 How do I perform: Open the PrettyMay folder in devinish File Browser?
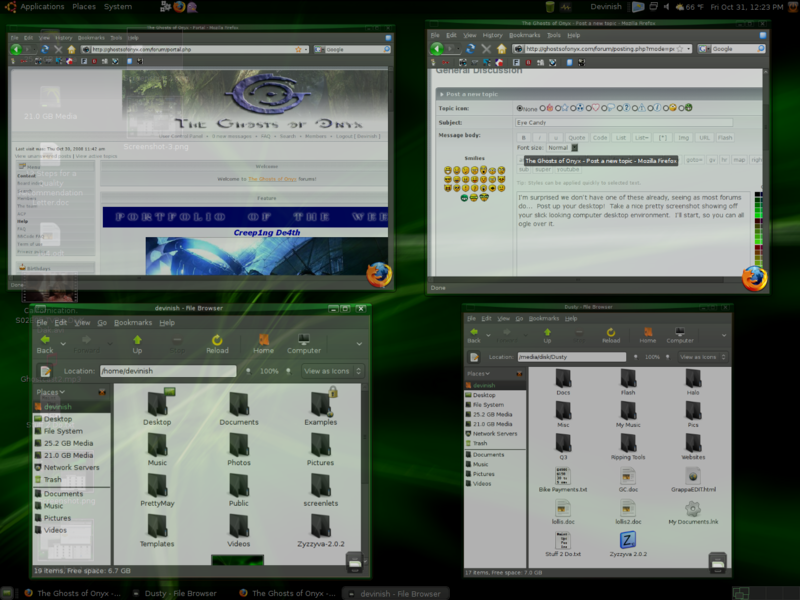[x=157, y=490]
